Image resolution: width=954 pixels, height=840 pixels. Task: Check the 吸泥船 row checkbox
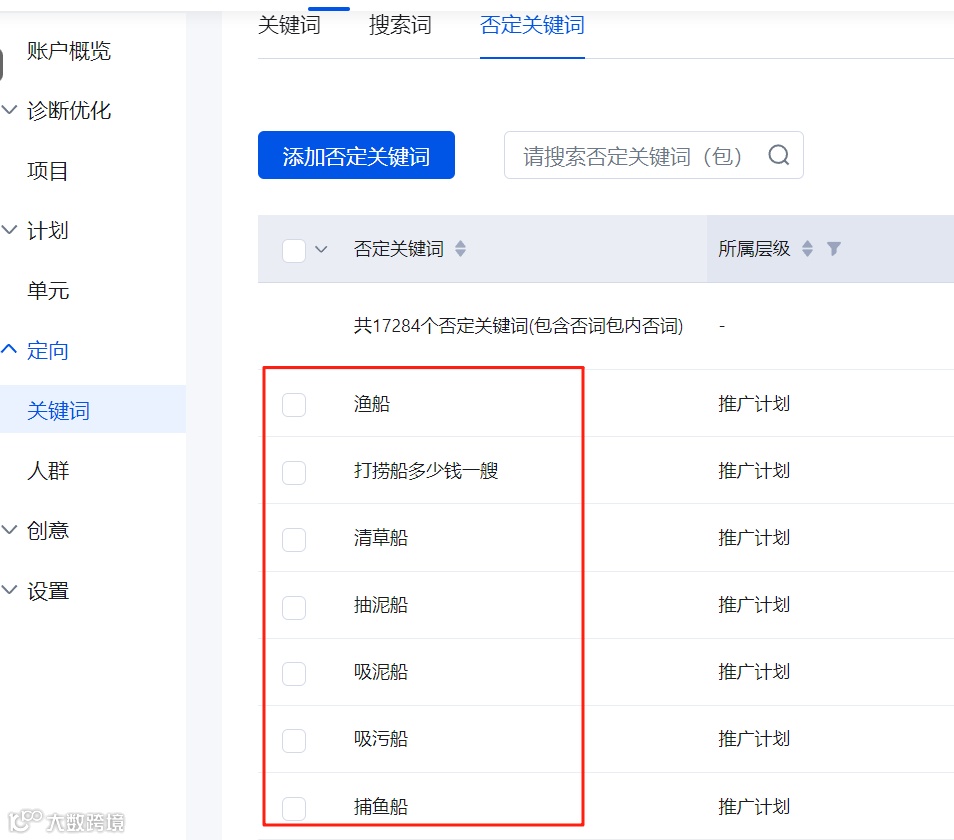click(294, 674)
